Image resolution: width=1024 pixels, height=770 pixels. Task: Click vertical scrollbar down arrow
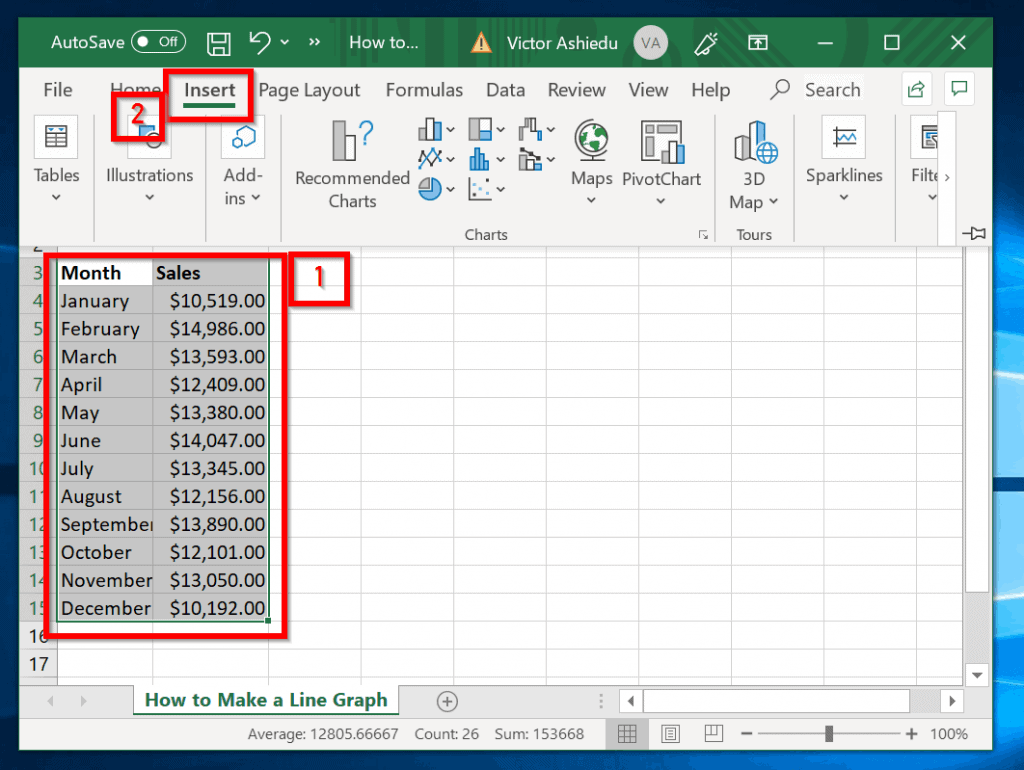[977, 675]
